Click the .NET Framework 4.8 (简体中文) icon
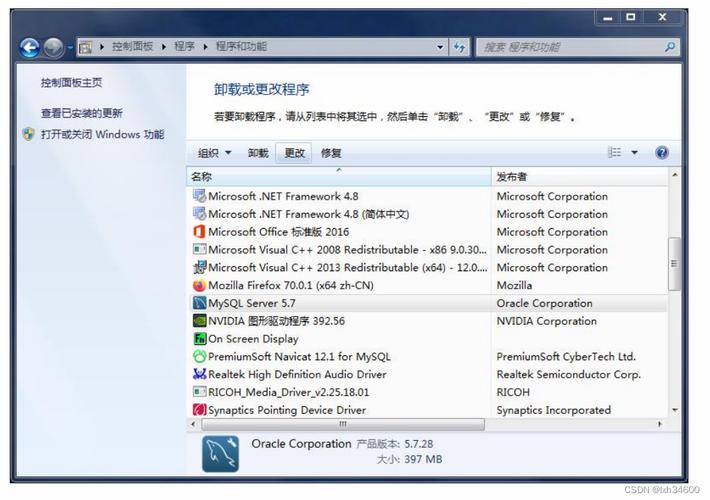The height and width of the screenshot is (500, 710). click(x=199, y=214)
